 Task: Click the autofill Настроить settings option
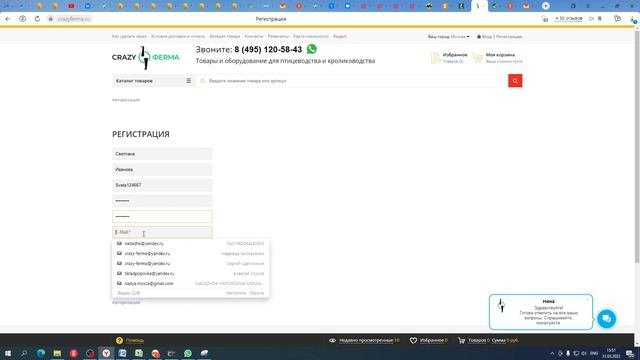pyautogui.click(x=236, y=293)
